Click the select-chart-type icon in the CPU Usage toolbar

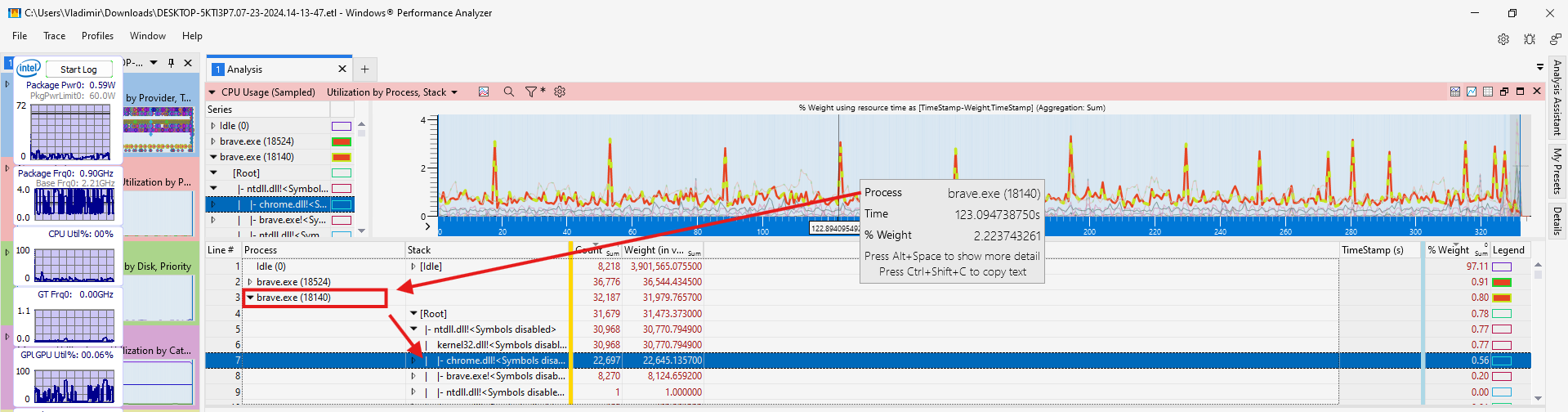(484, 92)
